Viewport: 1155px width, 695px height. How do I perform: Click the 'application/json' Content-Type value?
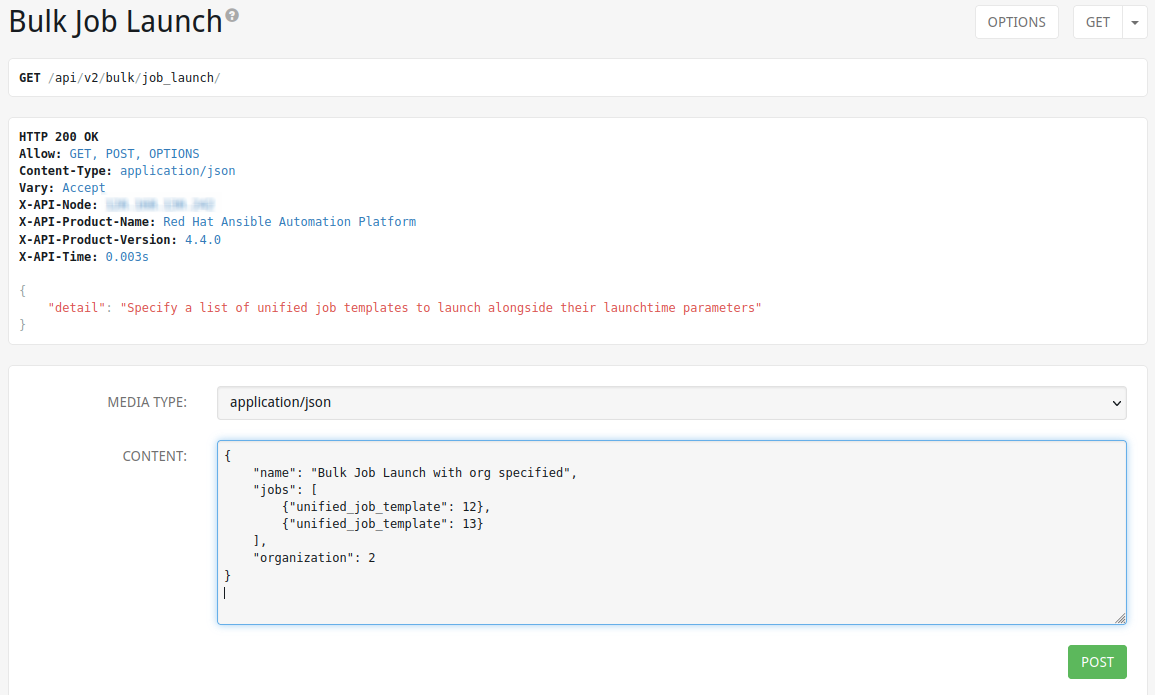(x=178, y=171)
